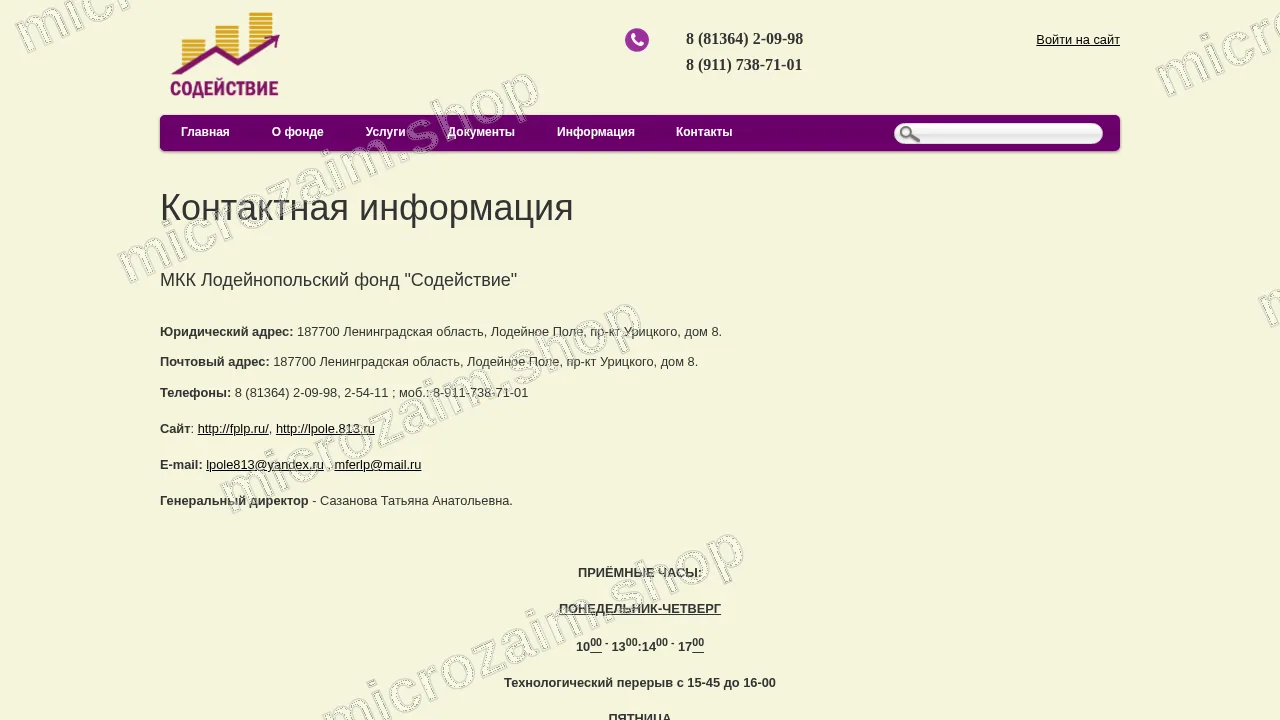The image size is (1280, 720).
Task: Click the search magnifier icon
Action: pos(909,134)
